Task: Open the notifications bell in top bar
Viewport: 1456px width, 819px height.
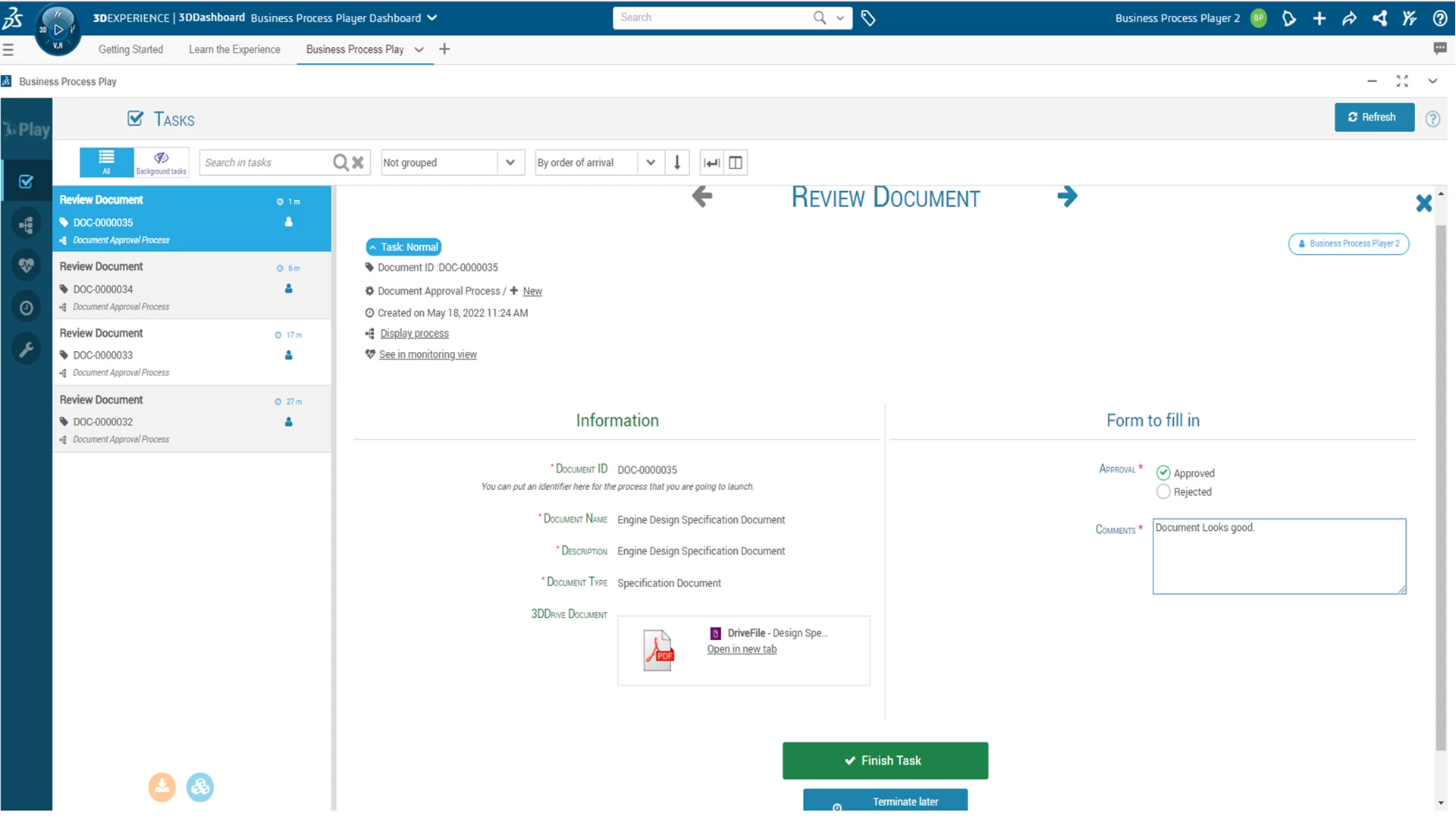Action: (1289, 18)
